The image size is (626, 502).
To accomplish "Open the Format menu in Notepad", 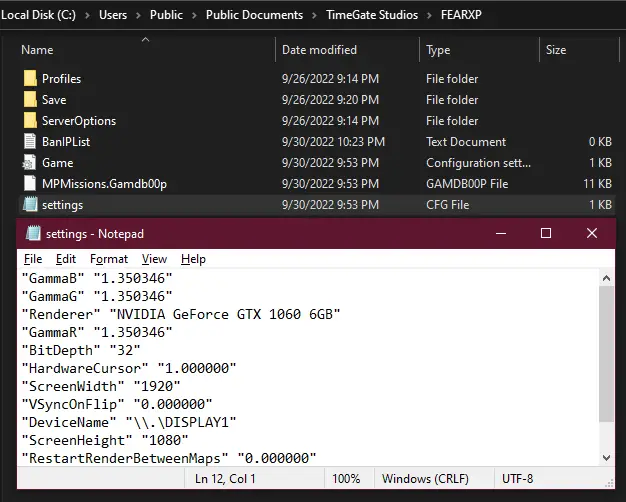I will tap(109, 259).
